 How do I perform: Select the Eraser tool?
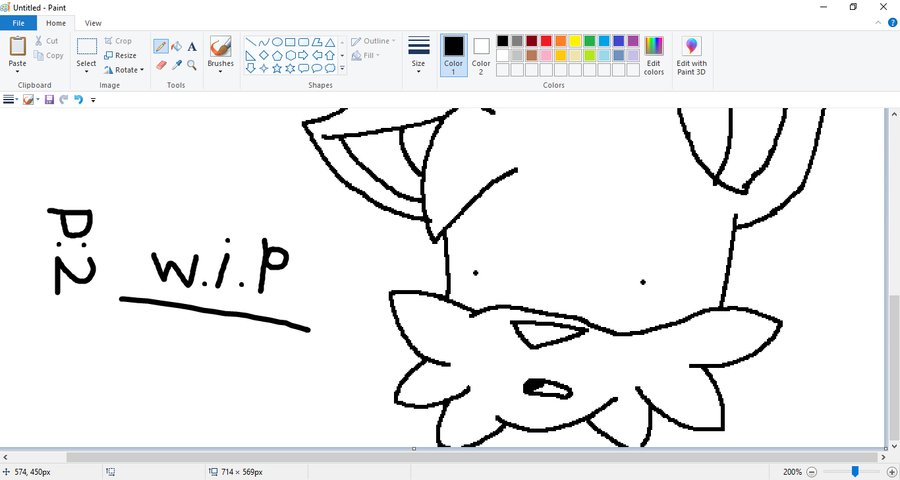point(161,65)
